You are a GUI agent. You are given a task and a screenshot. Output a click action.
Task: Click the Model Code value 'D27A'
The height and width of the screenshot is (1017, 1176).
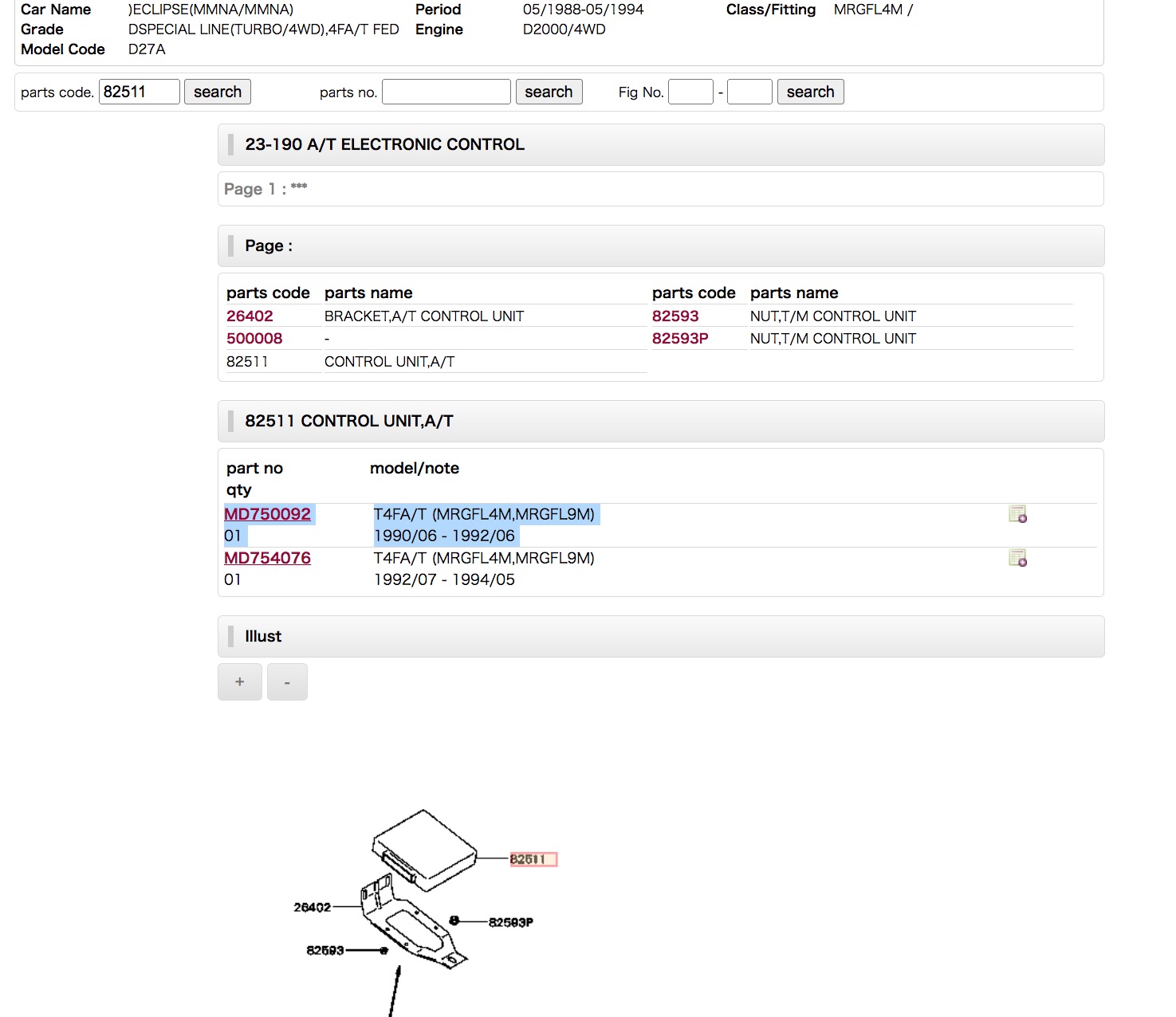[x=147, y=49]
